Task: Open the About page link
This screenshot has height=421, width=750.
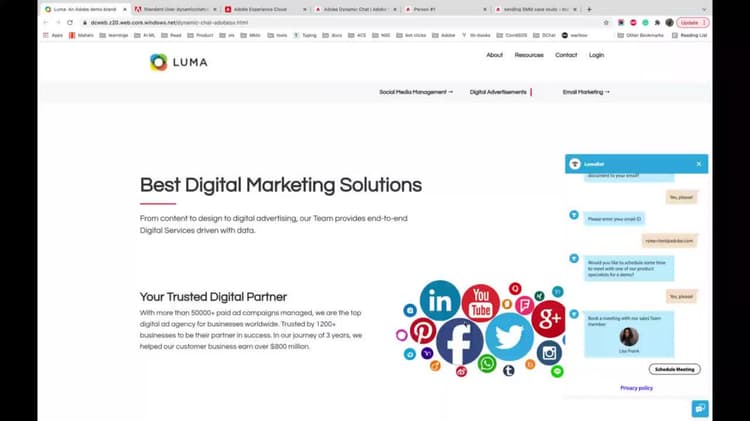Action: click(495, 55)
